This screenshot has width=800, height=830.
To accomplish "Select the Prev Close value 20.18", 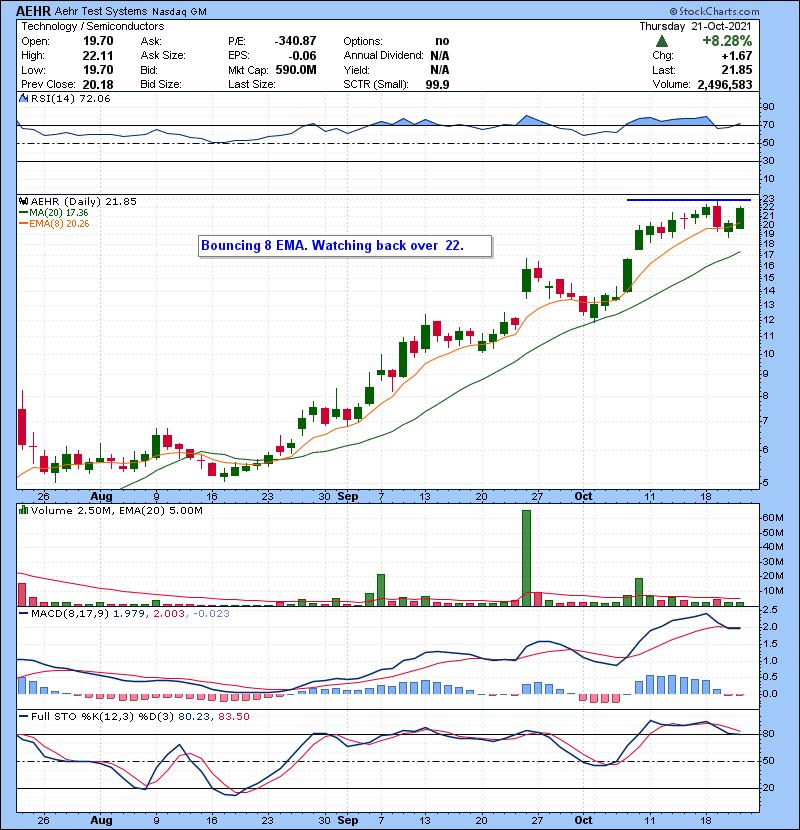I will (x=98, y=85).
